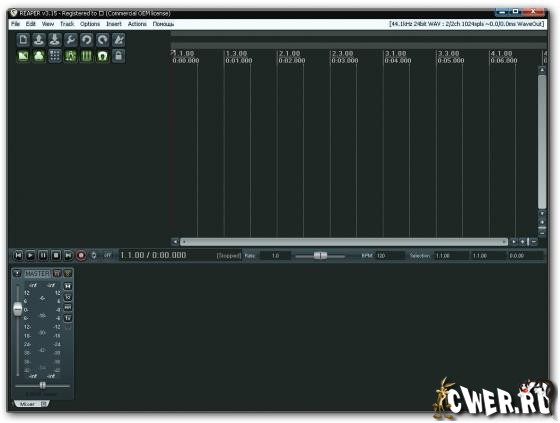Click the selection start field
This screenshot has height=423, width=560.
point(451,256)
